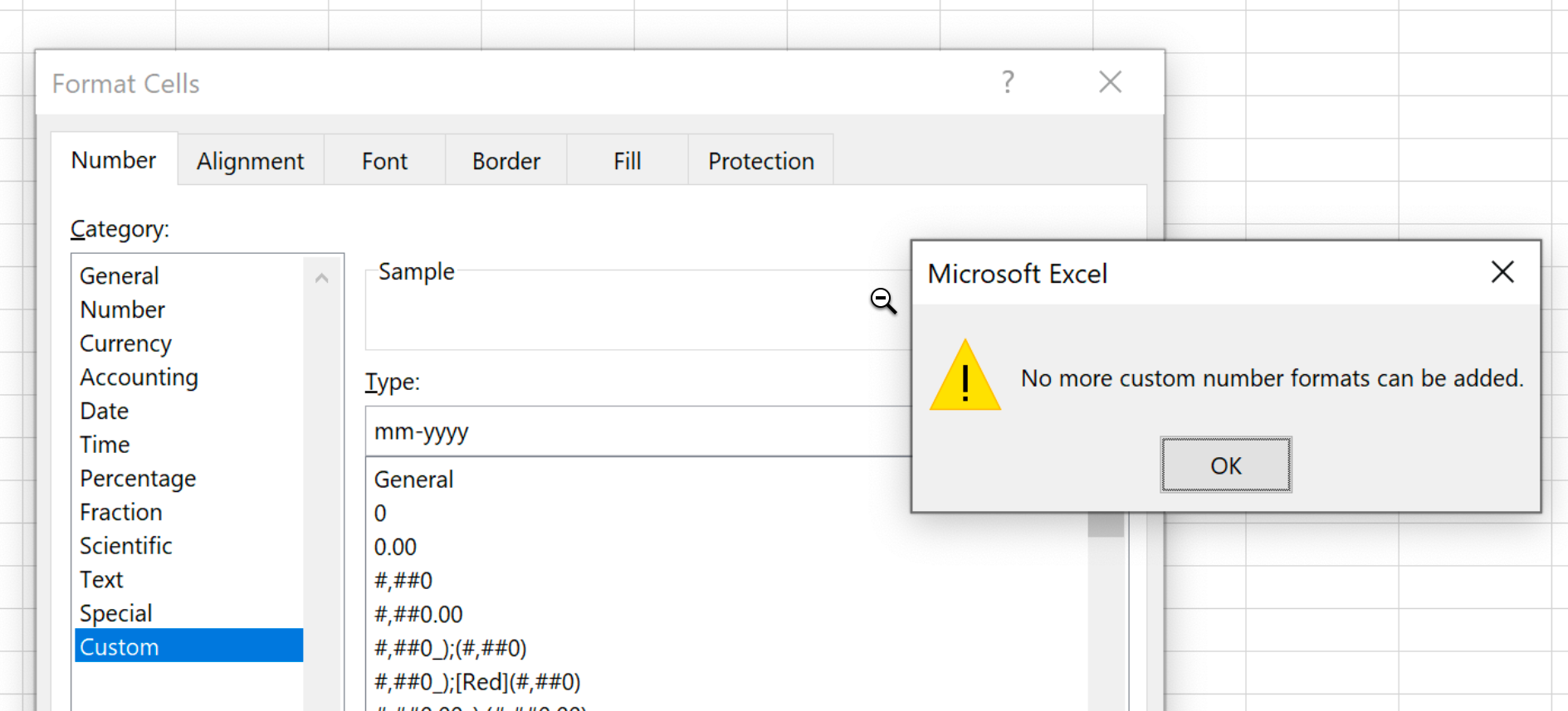Click the yellow warning exclamation icon

click(x=965, y=375)
